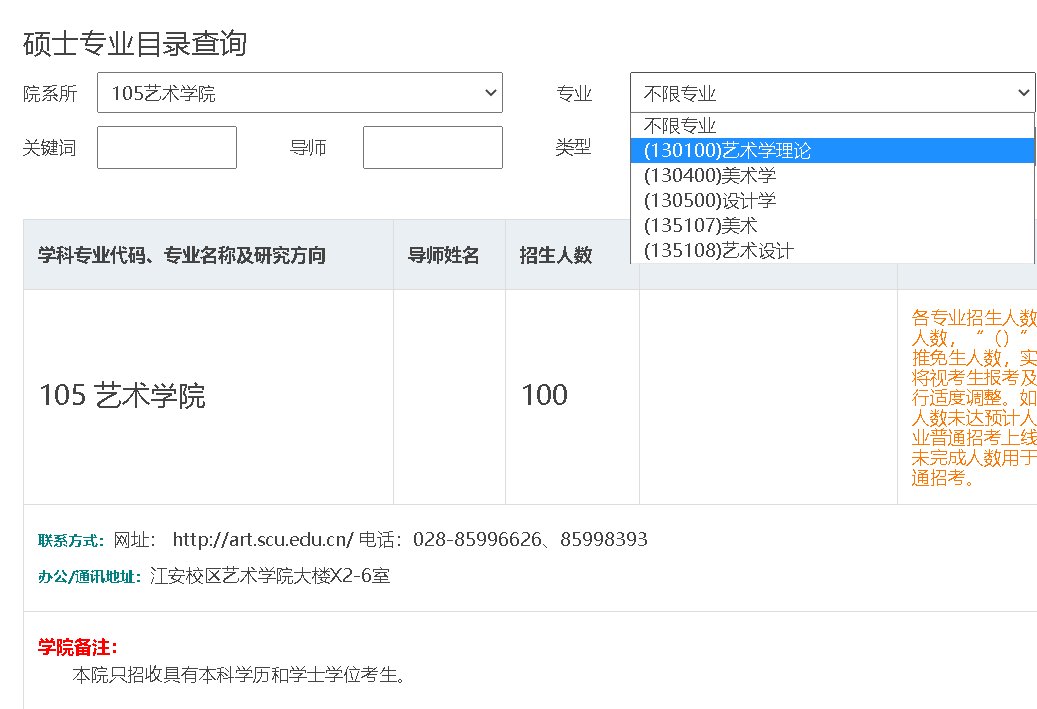1037x709 pixels.
Task: Click the 招生人数 column header
Action: click(556, 254)
